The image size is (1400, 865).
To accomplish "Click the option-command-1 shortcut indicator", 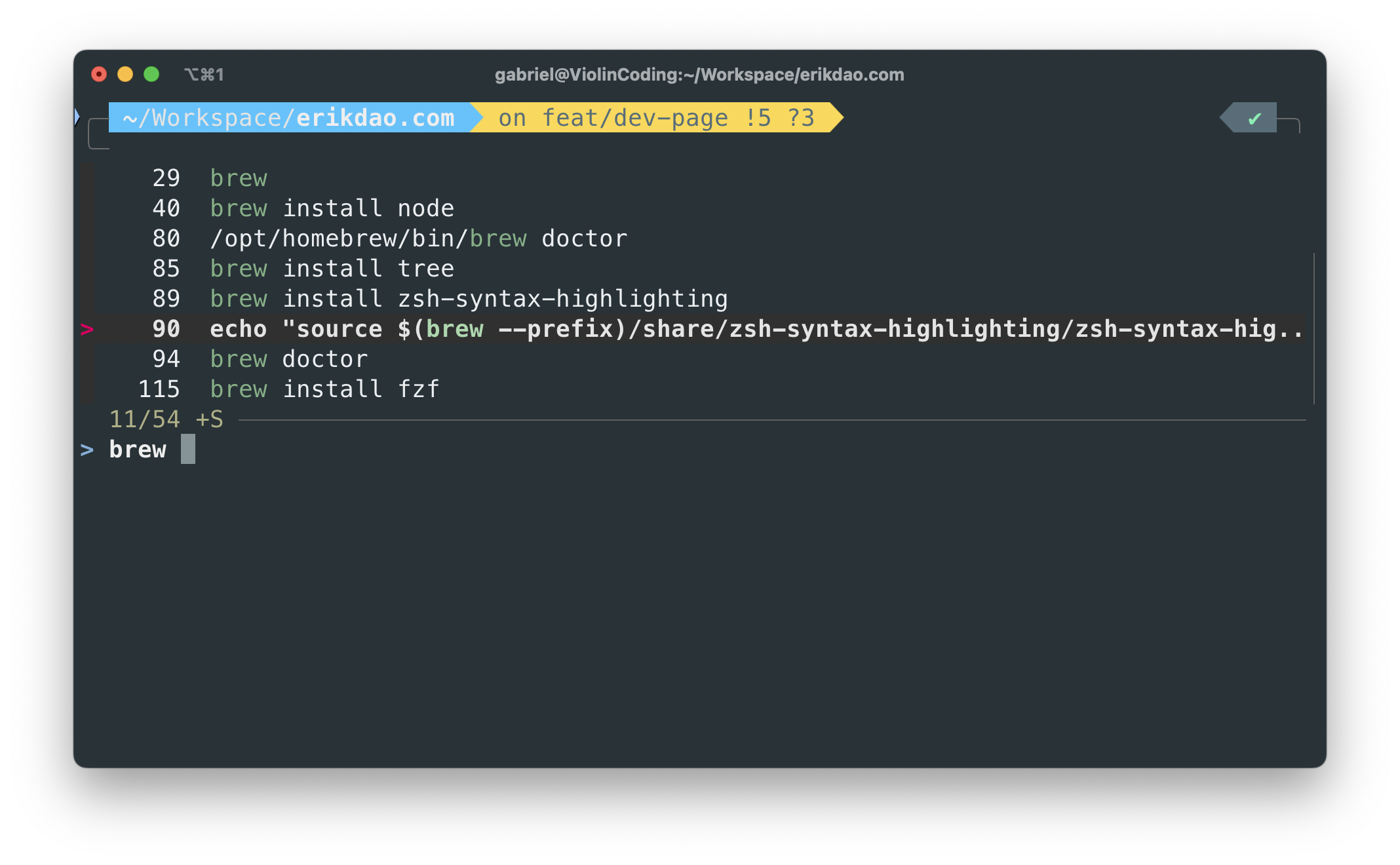I will click(204, 75).
